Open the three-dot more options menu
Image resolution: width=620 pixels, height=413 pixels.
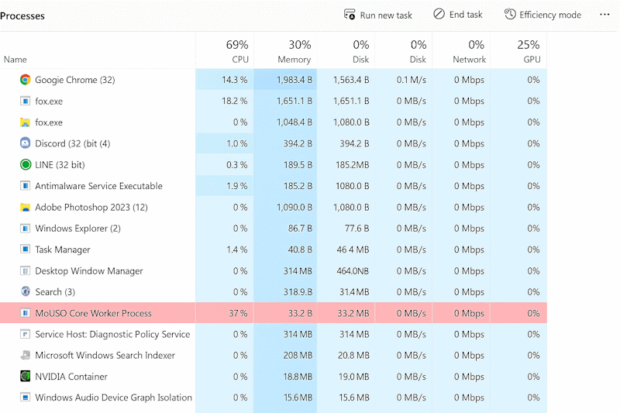pyautogui.click(x=605, y=15)
